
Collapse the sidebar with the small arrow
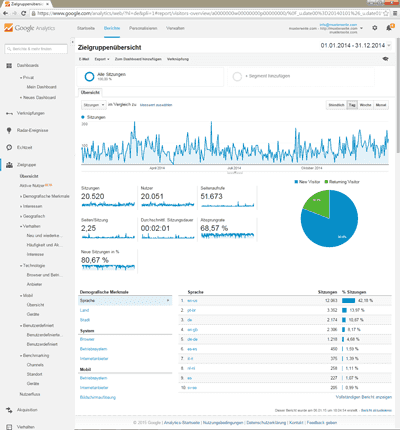[x=73, y=42]
